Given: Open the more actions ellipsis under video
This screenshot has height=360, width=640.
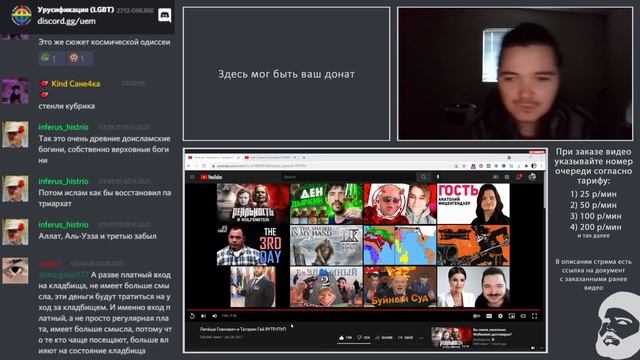Looking at the screenshot, I should 421,338.
